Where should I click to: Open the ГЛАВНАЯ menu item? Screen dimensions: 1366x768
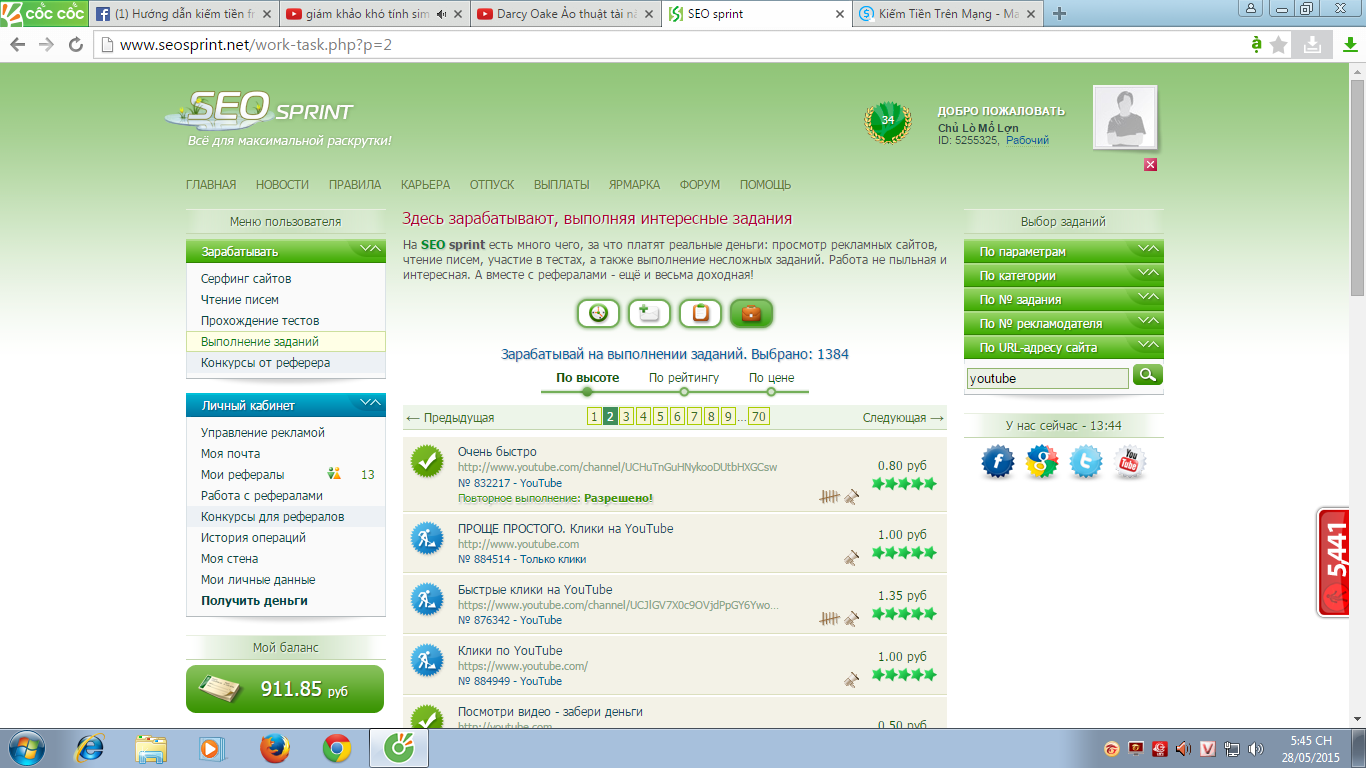[x=211, y=184]
